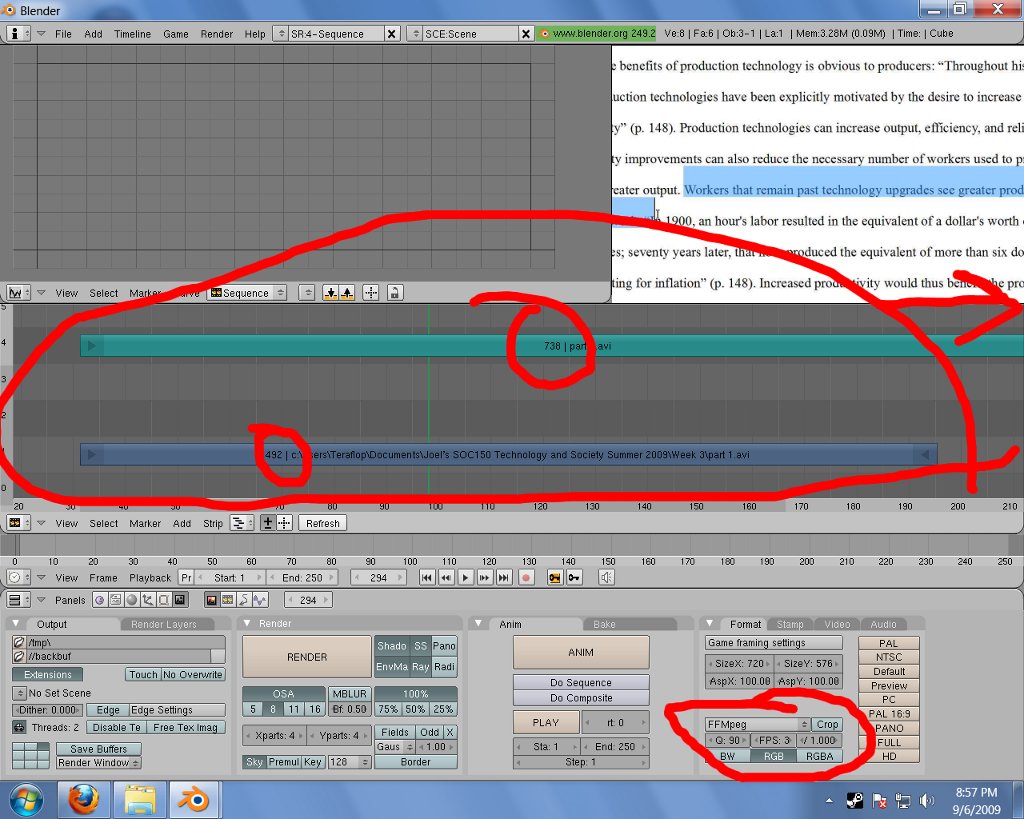Click the red record keyframe icon
The height and width of the screenshot is (819, 1024).
[x=526, y=577]
